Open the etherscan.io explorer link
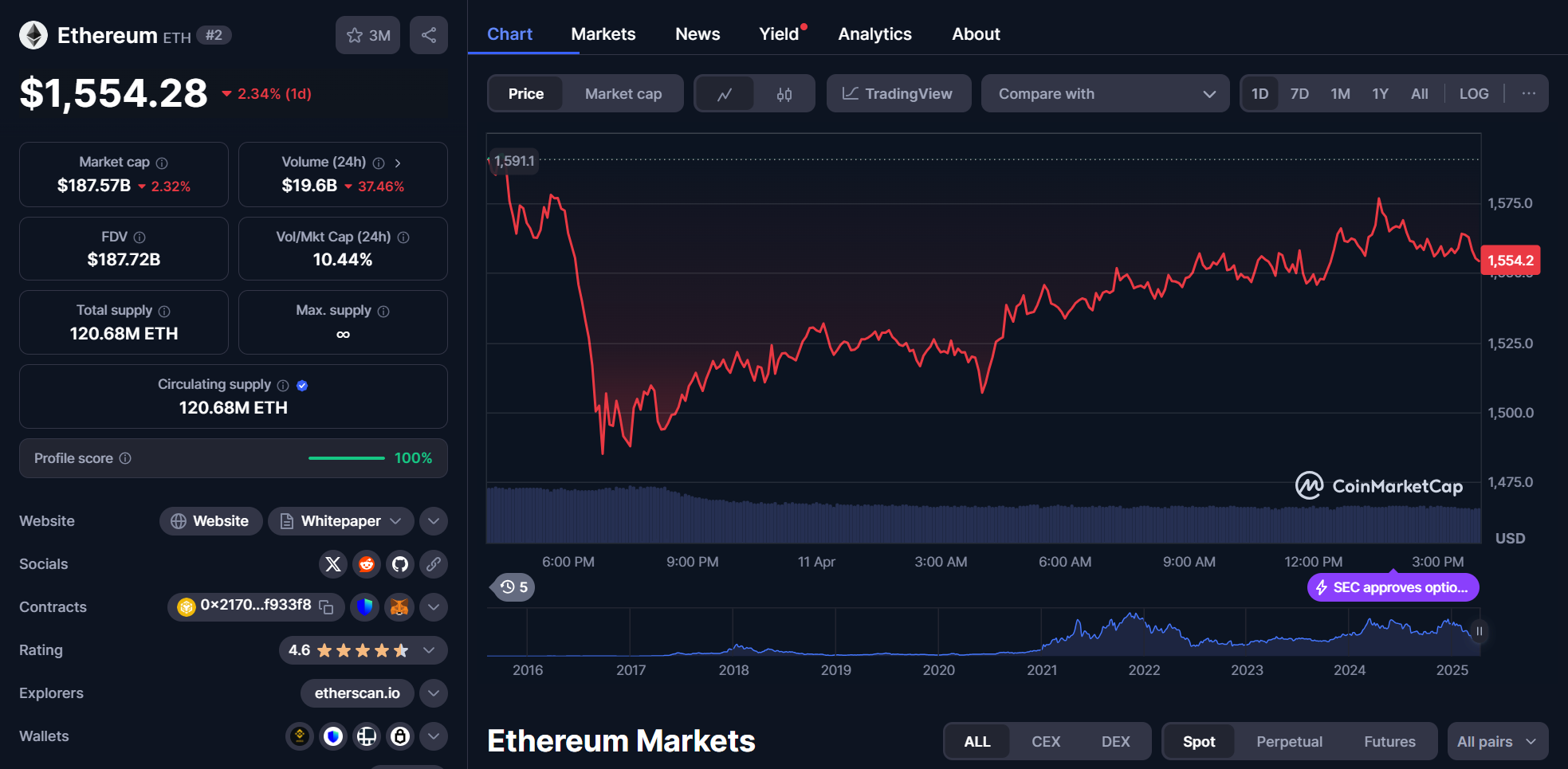1568x769 pixels. point(357,693)
